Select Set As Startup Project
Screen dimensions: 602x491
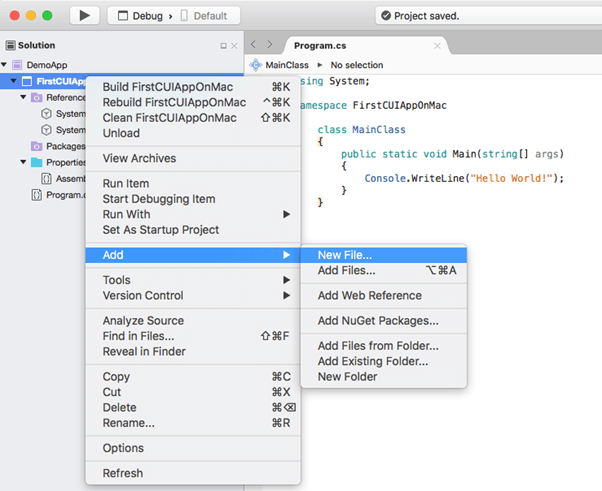193,230
